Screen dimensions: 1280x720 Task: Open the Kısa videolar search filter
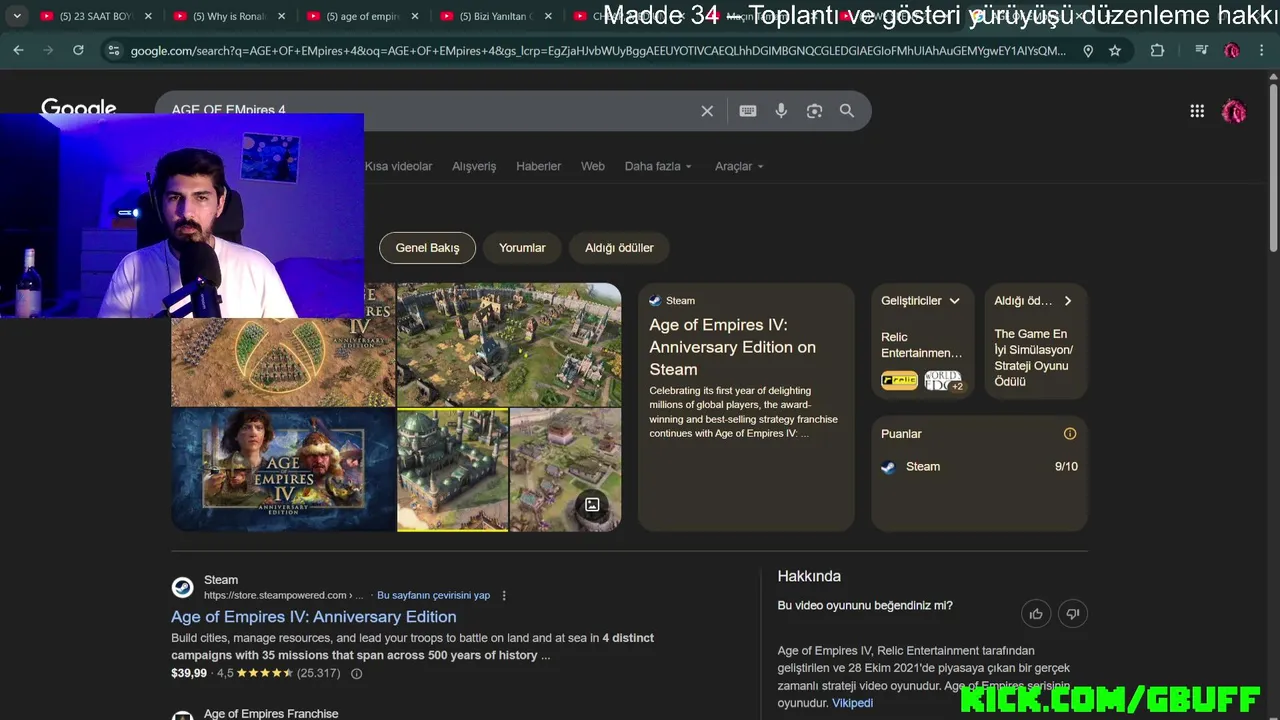398,166
